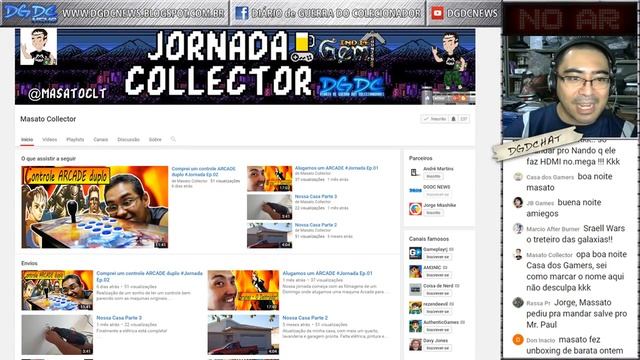Click the Masato Collector channel avatar in banner
This screenshot has height=360, width=640.
coord(38,47)
